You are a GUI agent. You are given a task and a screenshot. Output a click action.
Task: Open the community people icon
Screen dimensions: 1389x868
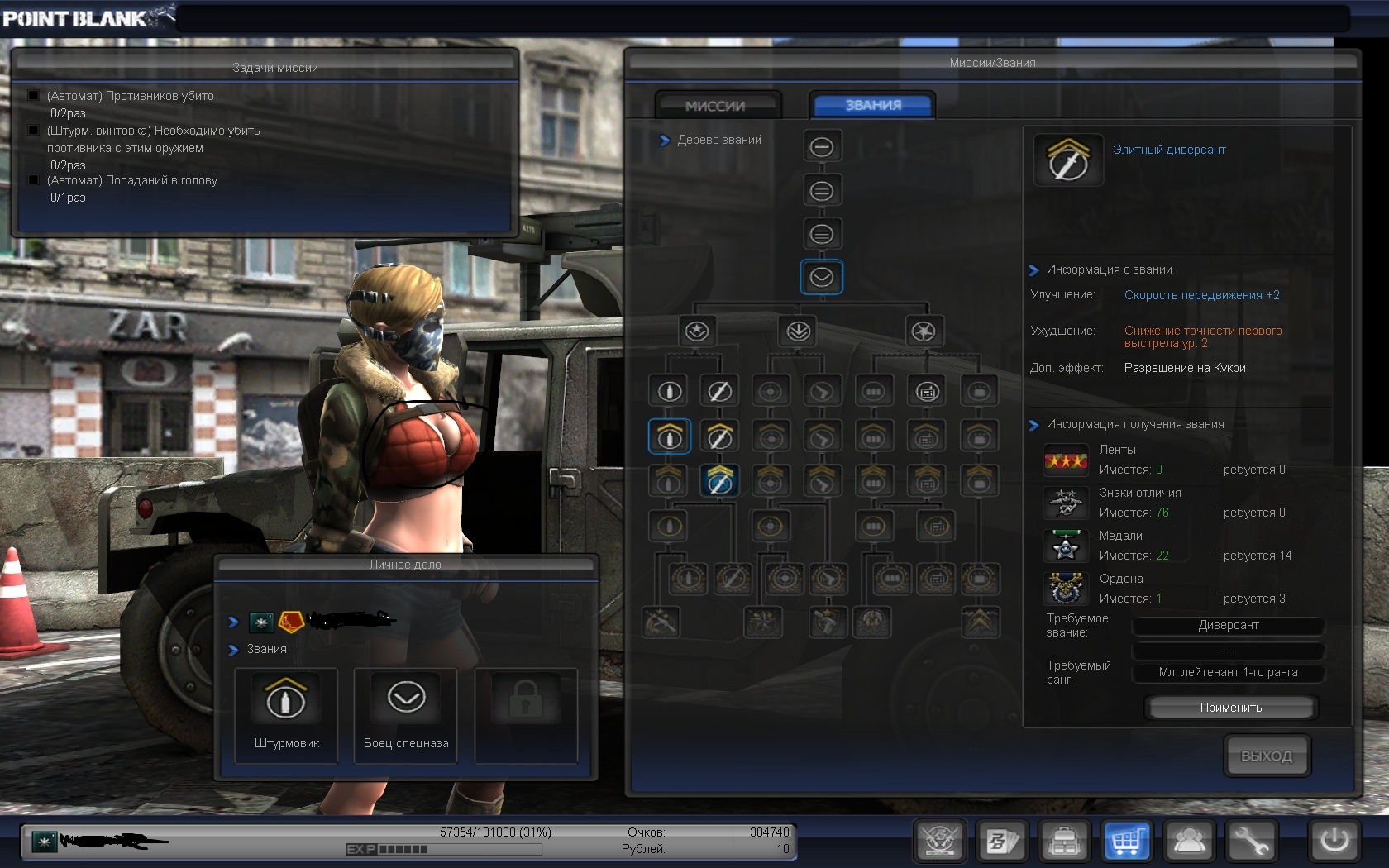pos(1189,842)
